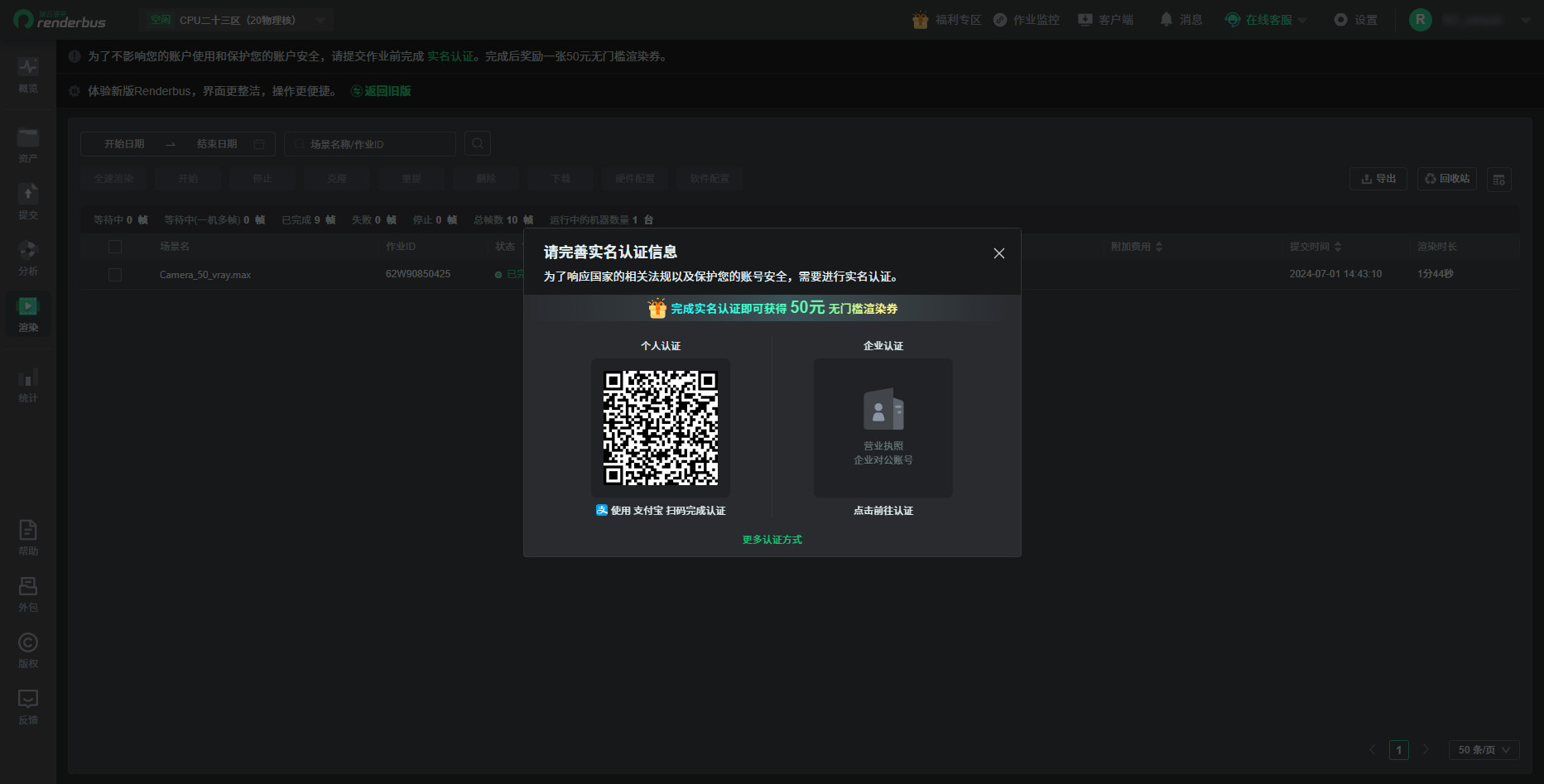
Task: Click the 停止 stop button
Action: pos(262,179)
